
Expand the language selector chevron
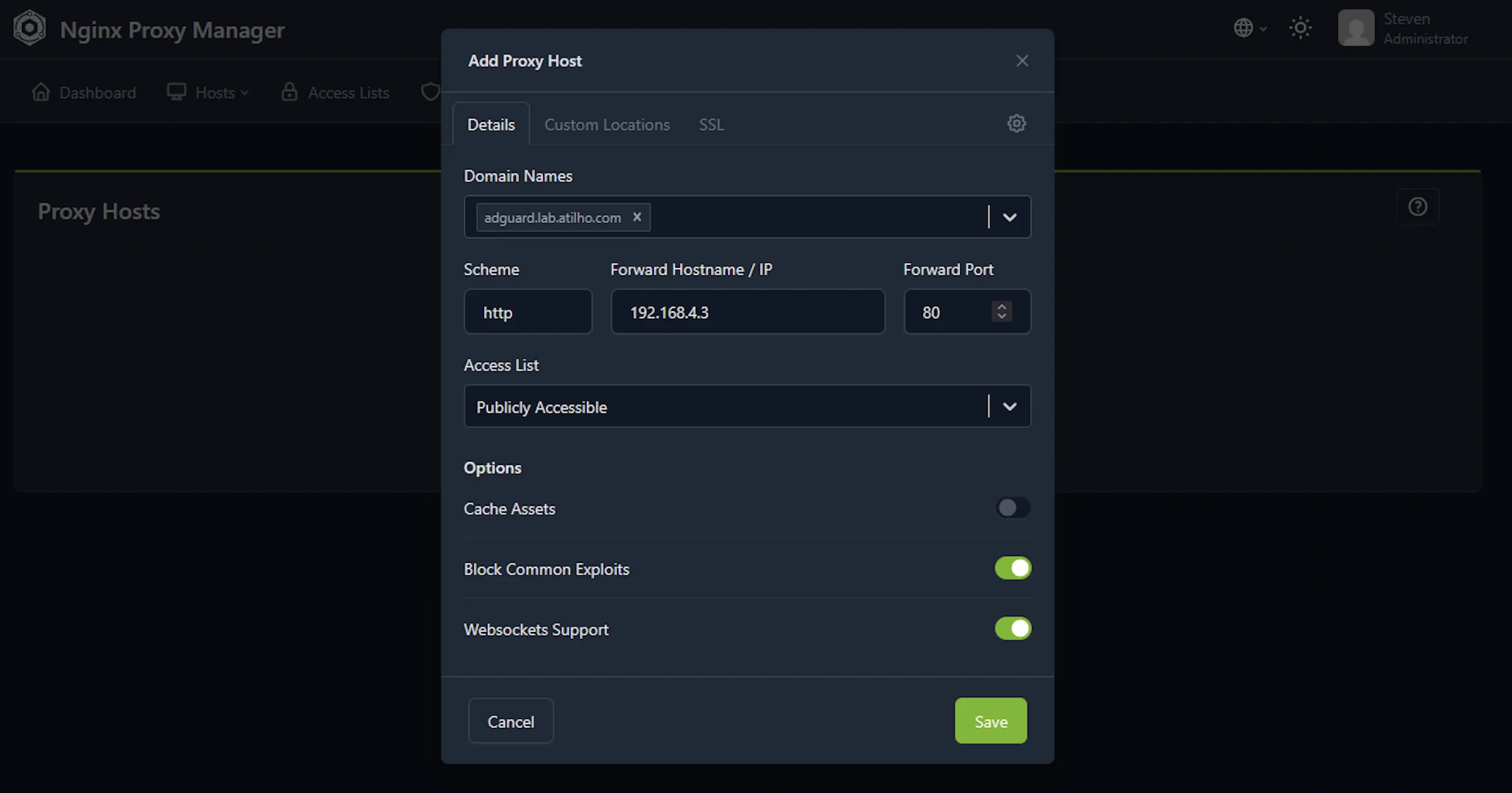click(1262, 28)
